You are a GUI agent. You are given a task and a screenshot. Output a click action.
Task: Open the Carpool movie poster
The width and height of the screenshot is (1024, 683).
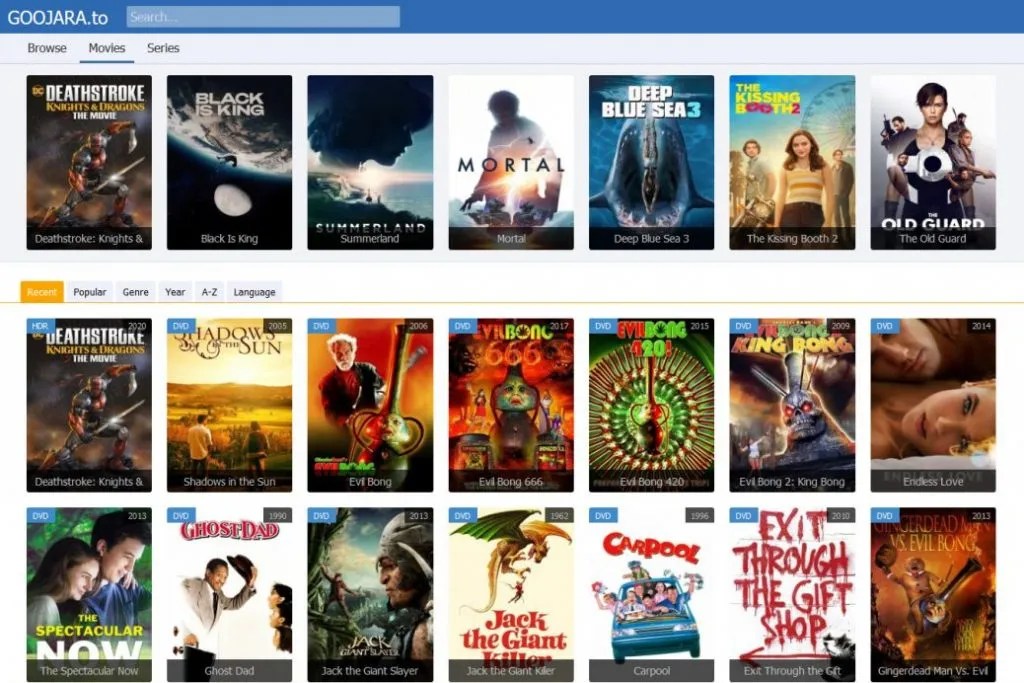[x=651, y=594]
